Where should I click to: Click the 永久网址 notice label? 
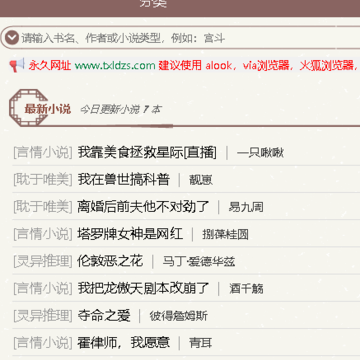[x=50, y=65]
